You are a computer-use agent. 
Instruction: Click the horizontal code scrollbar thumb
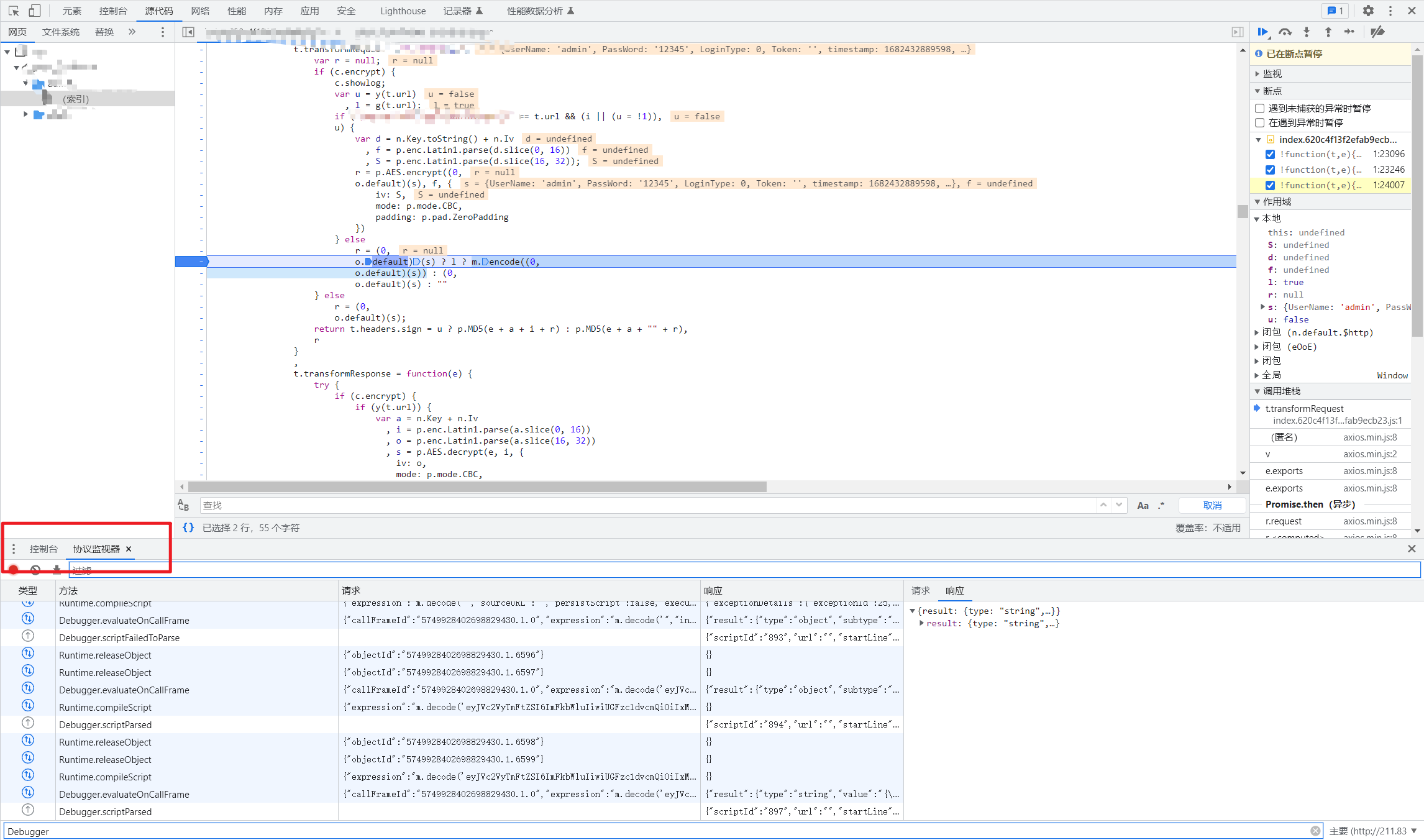(477, 486)
